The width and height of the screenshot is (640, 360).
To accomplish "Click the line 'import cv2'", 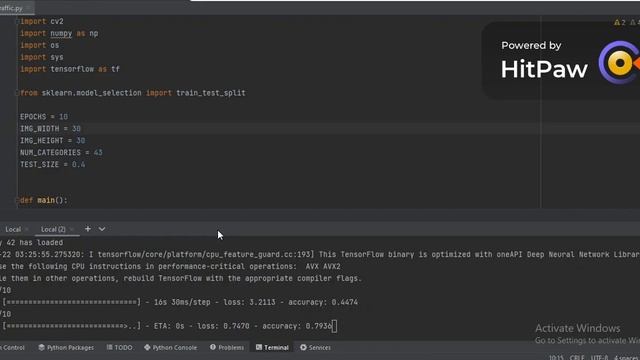I will 42,21.
